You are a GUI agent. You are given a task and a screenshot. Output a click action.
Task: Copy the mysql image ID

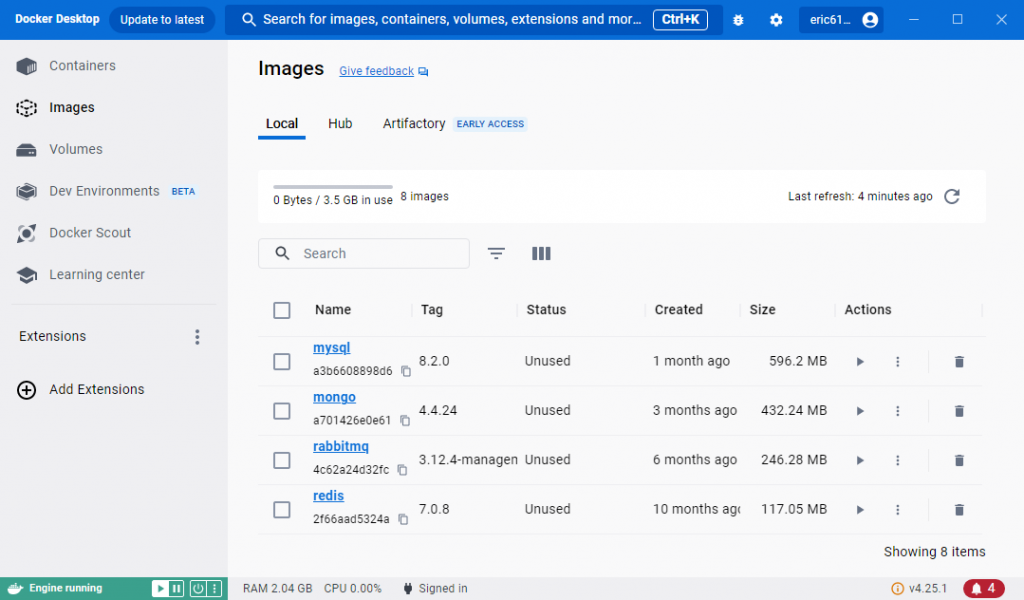(x=406, y=371)
